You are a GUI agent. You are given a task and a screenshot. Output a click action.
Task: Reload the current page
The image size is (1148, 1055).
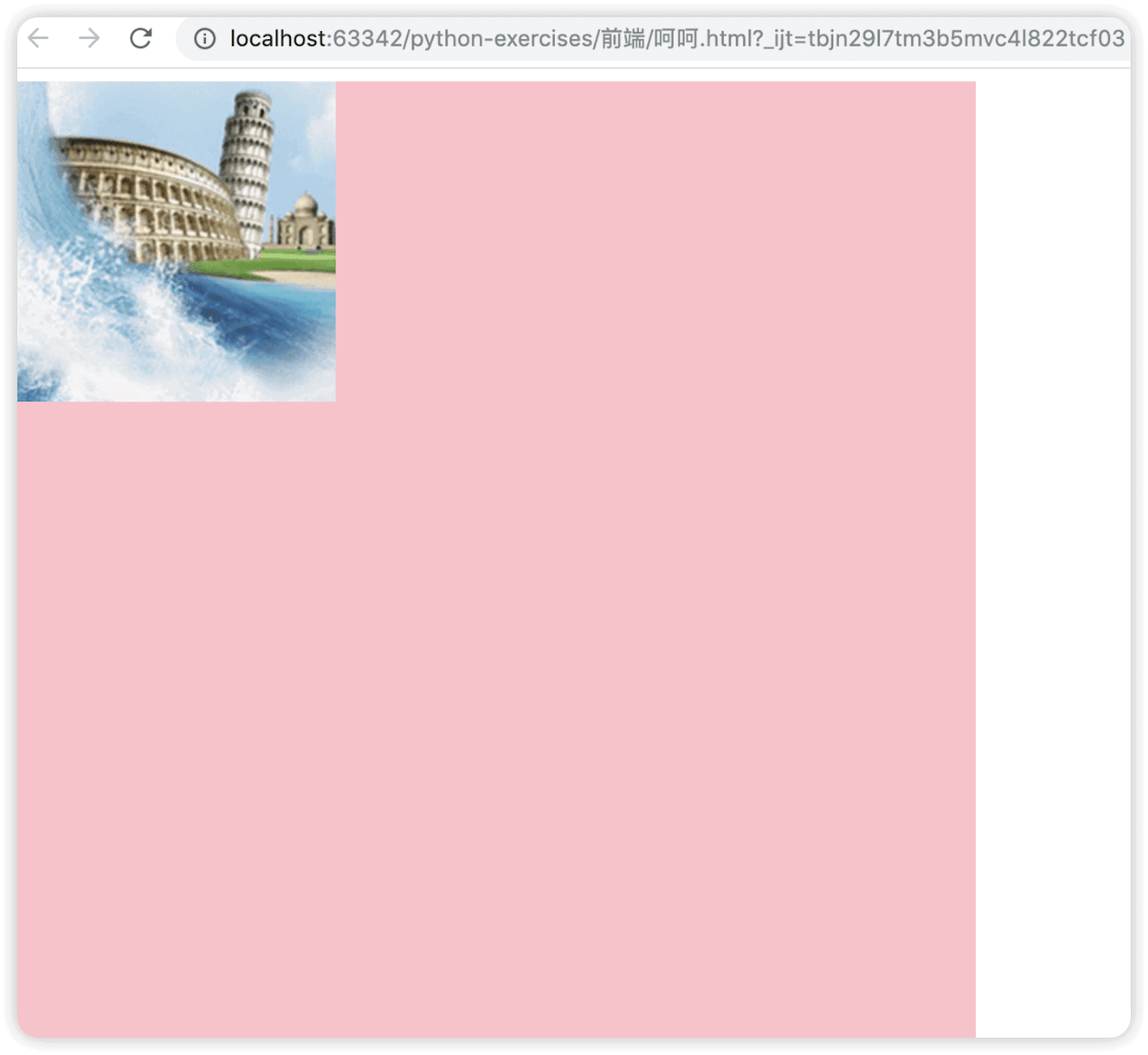pyautogui.click(x=141, y=39)
